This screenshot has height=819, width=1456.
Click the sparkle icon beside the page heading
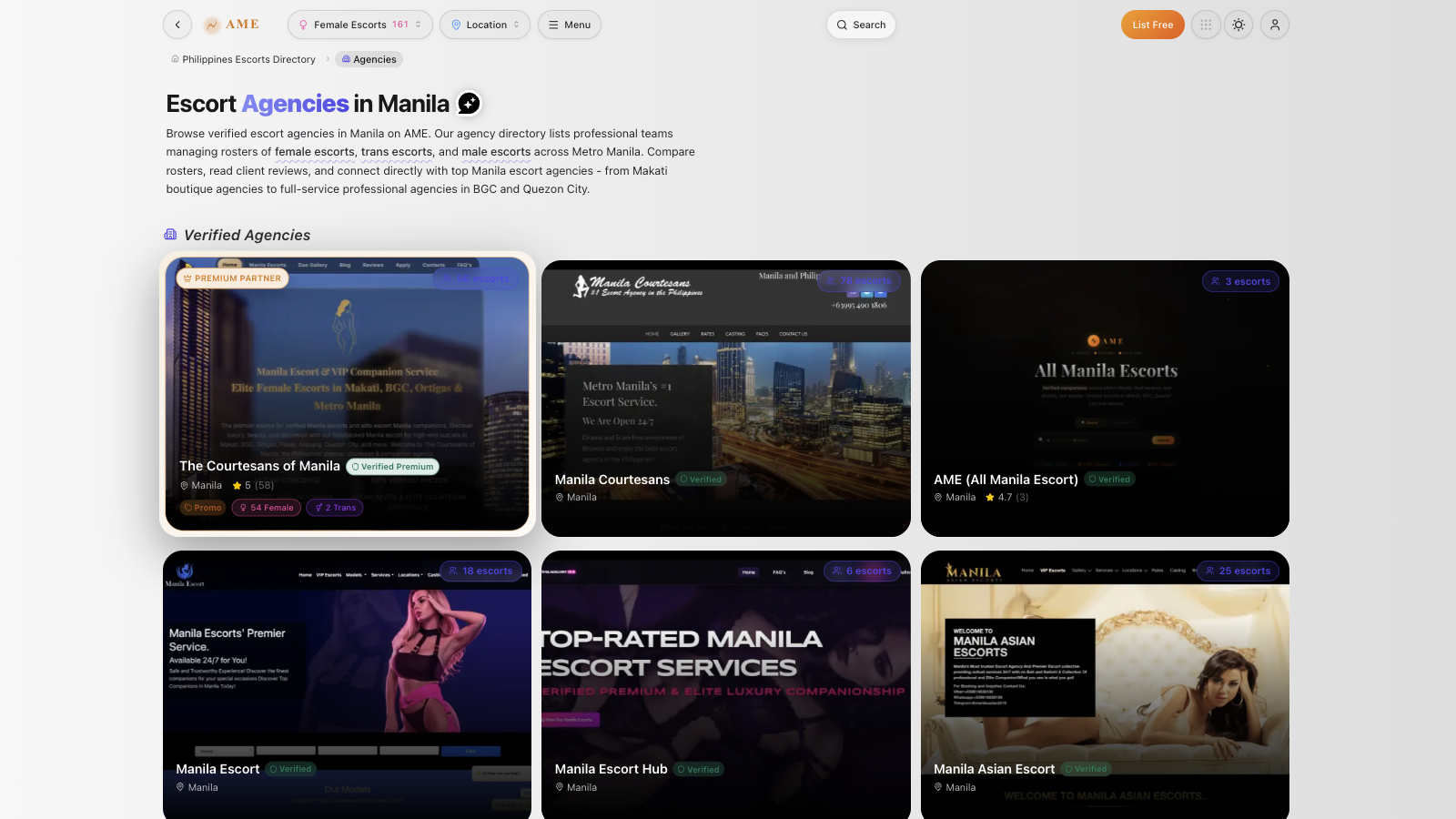tap(469, 104)
